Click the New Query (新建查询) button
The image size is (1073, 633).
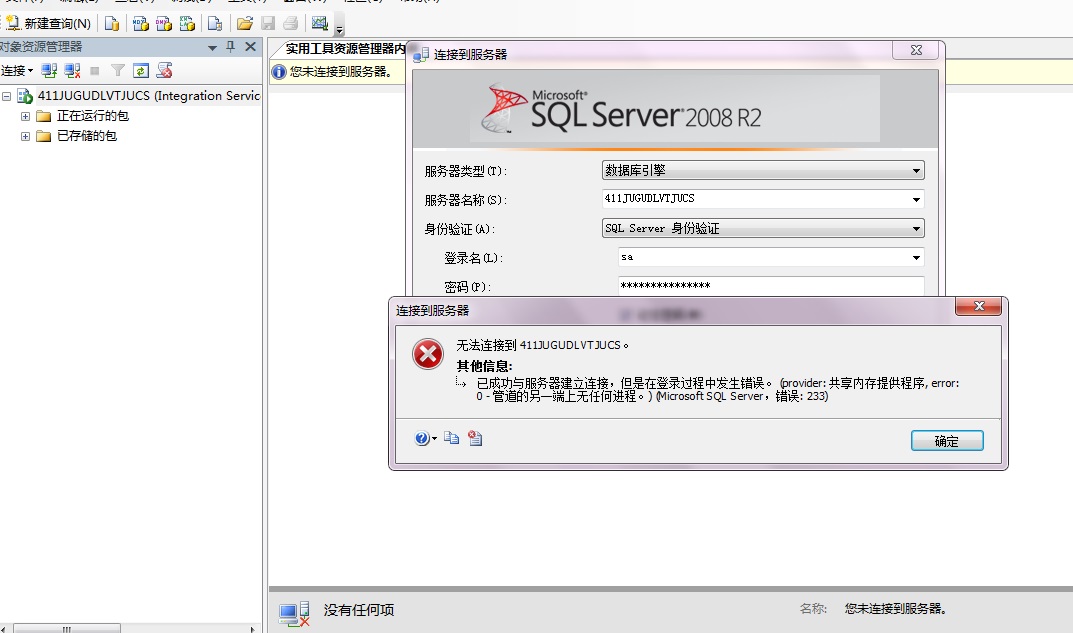tap(48, 23)
